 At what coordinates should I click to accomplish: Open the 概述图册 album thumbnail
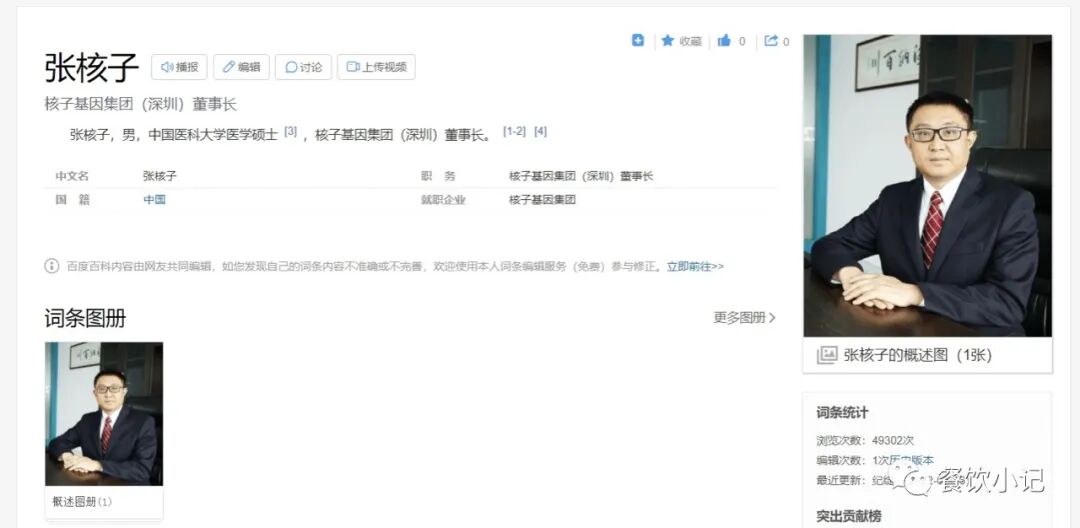[x=104, y=414]
